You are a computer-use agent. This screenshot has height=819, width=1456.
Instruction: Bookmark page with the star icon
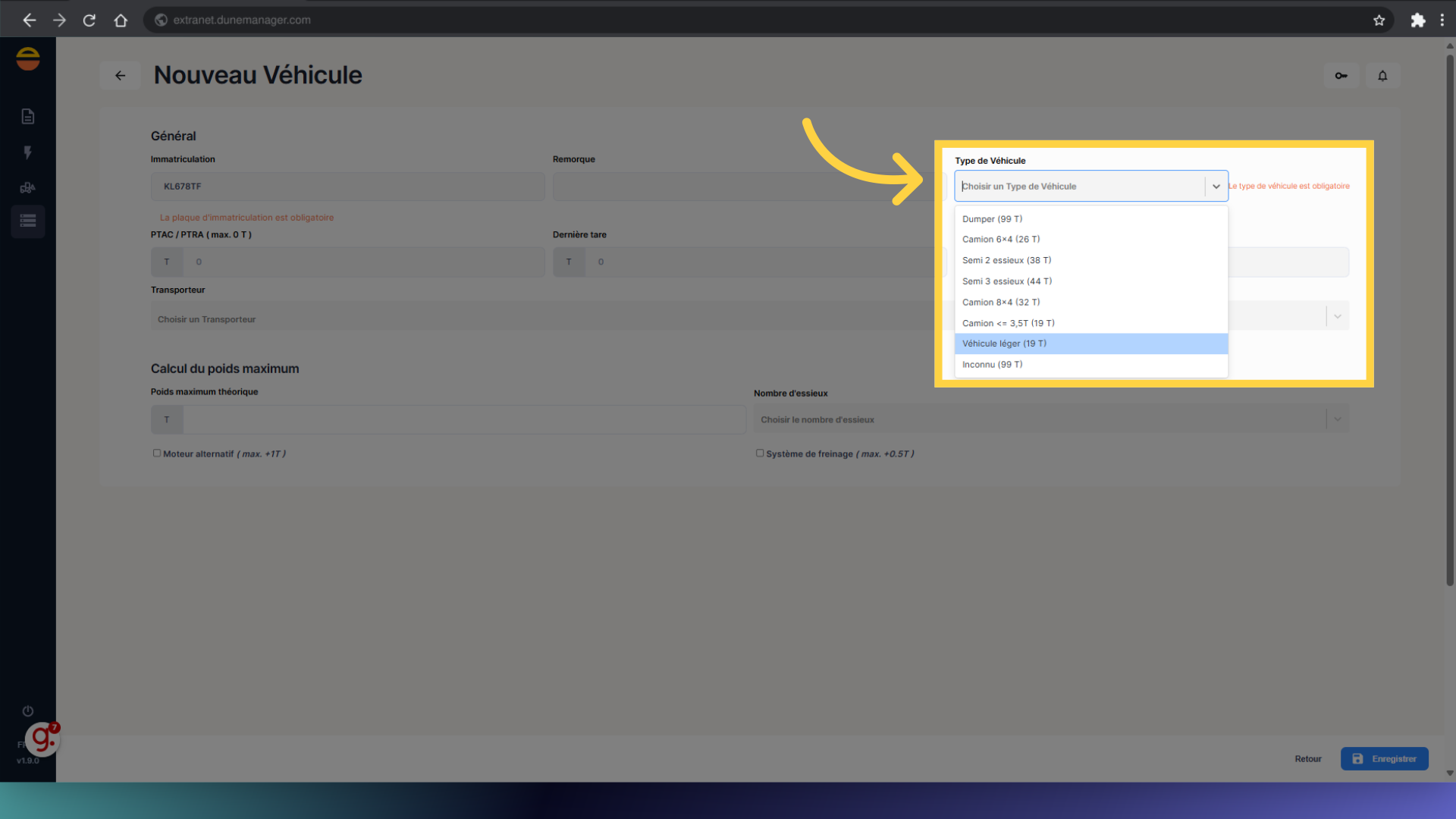point(1379,20)
